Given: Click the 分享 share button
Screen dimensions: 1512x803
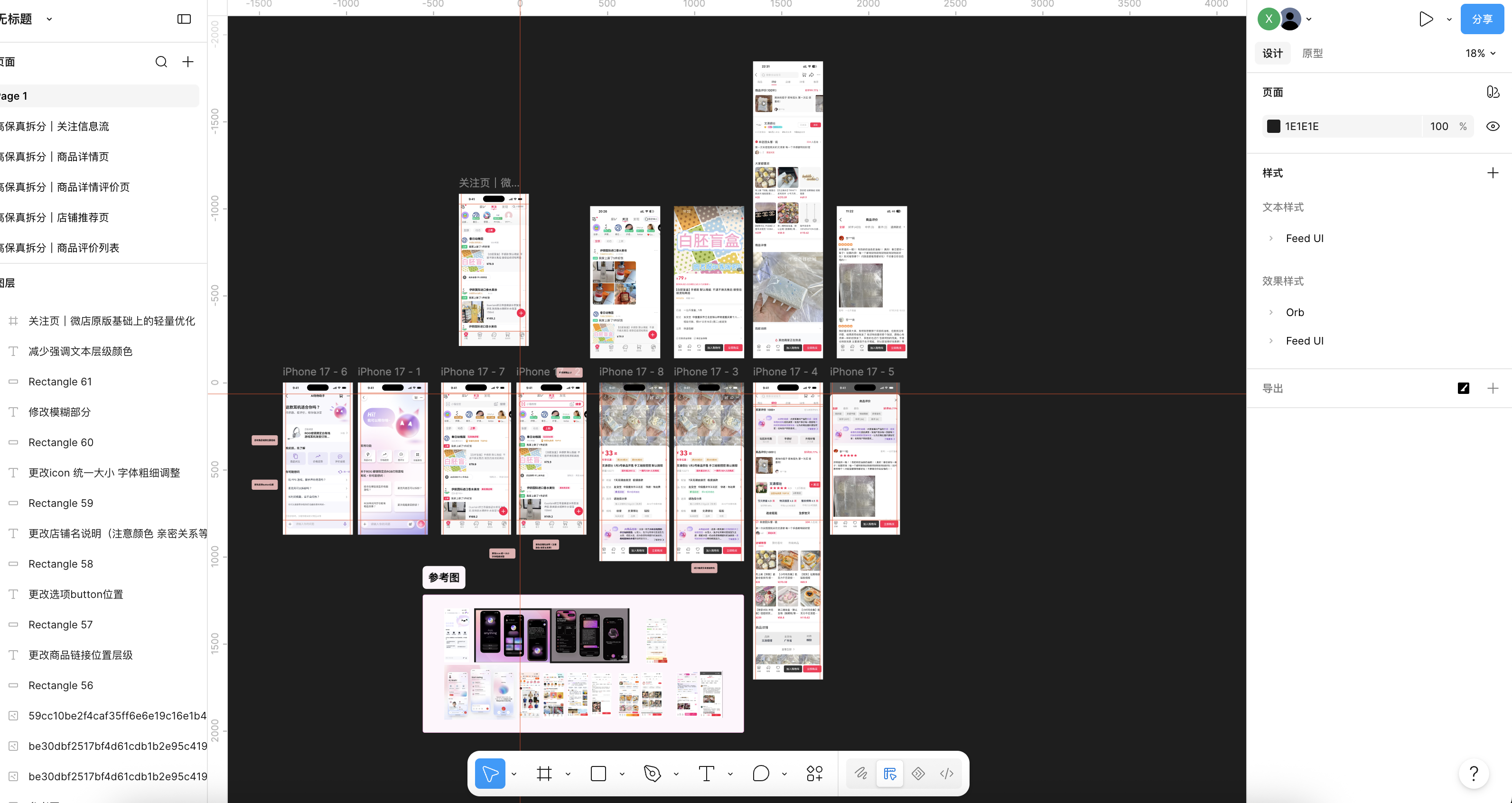Looking at the screenshot, I should click(x=1482, y=19).
